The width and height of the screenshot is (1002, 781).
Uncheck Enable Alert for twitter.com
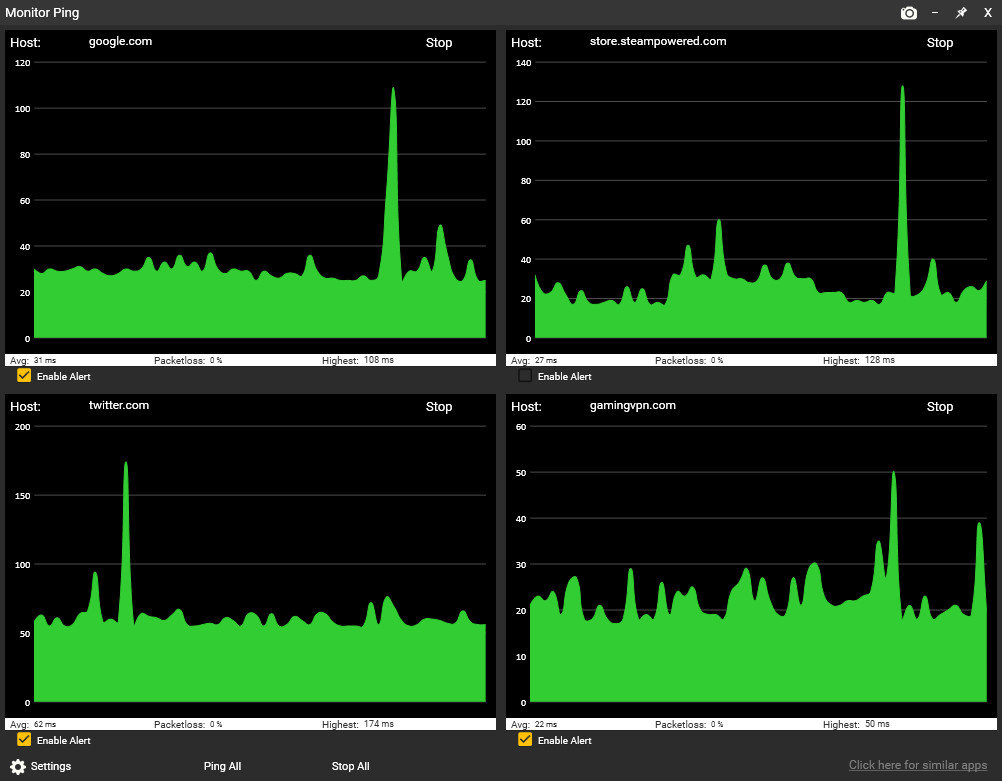(24, 740)
